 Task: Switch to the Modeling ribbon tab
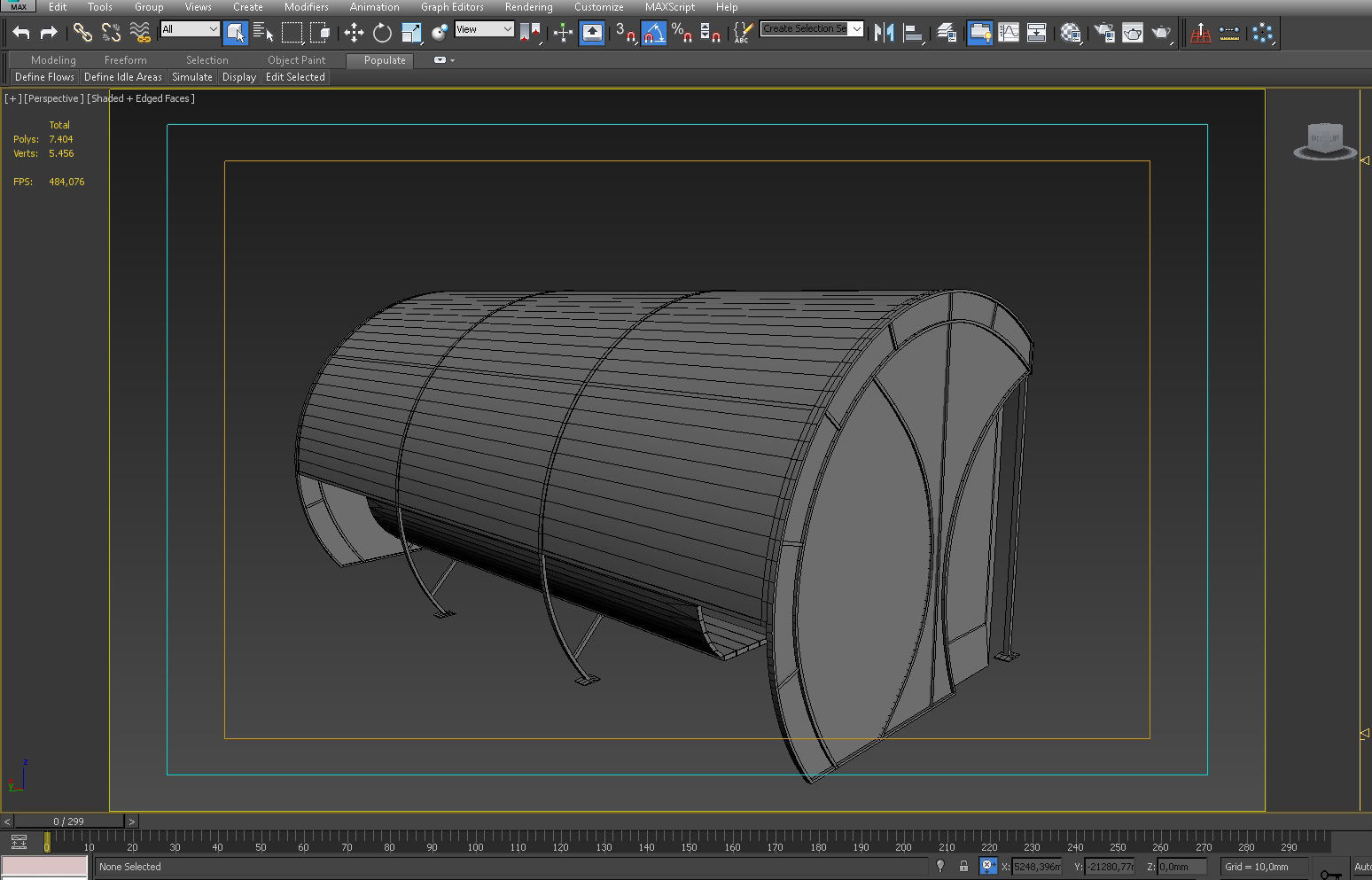pyautogui.click(x=53, y=60)
